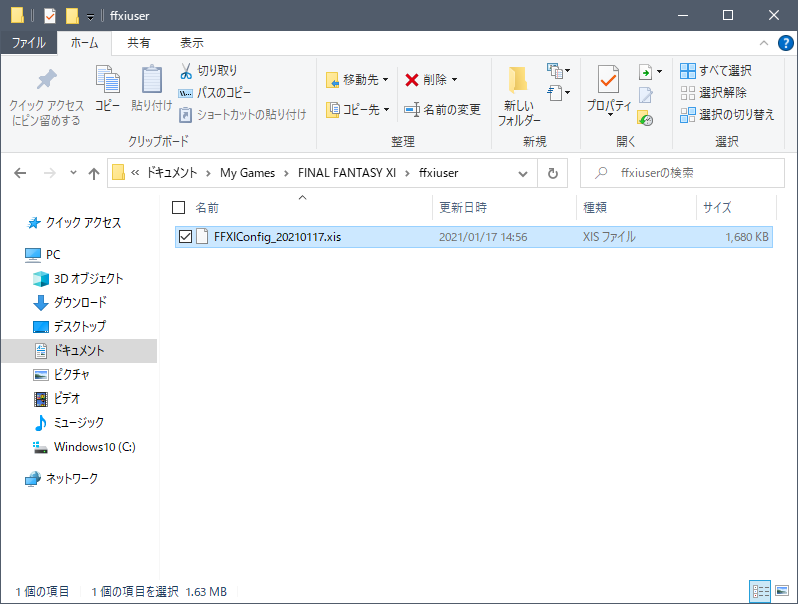Sort by 更新日時 column header
This screenshot has height=604, width=798.
(463, 208)
